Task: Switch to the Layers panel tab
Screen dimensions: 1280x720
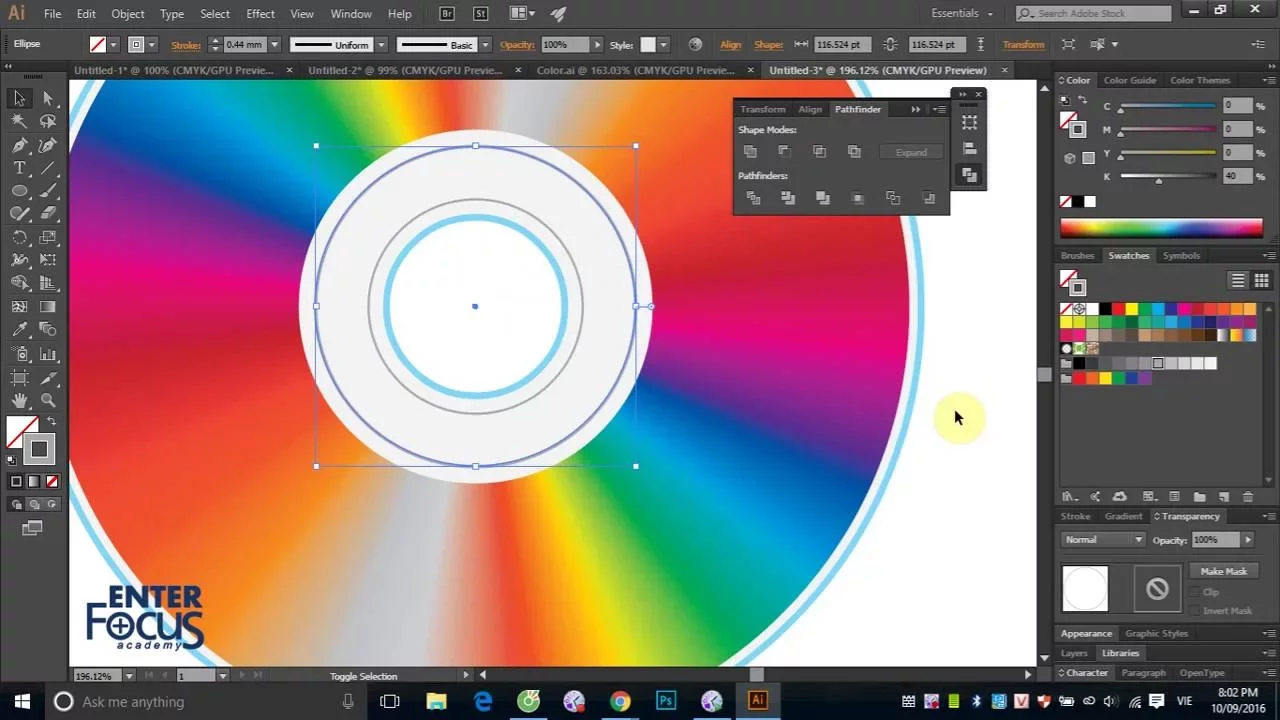Action: pyautogui.click(x=1074, y=653)
